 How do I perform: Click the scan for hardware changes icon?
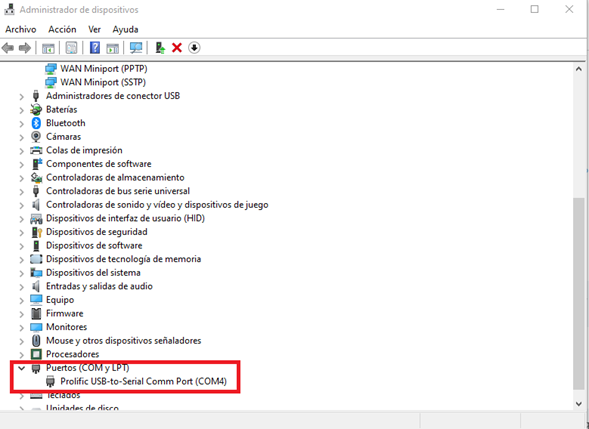tap(136, 48)
